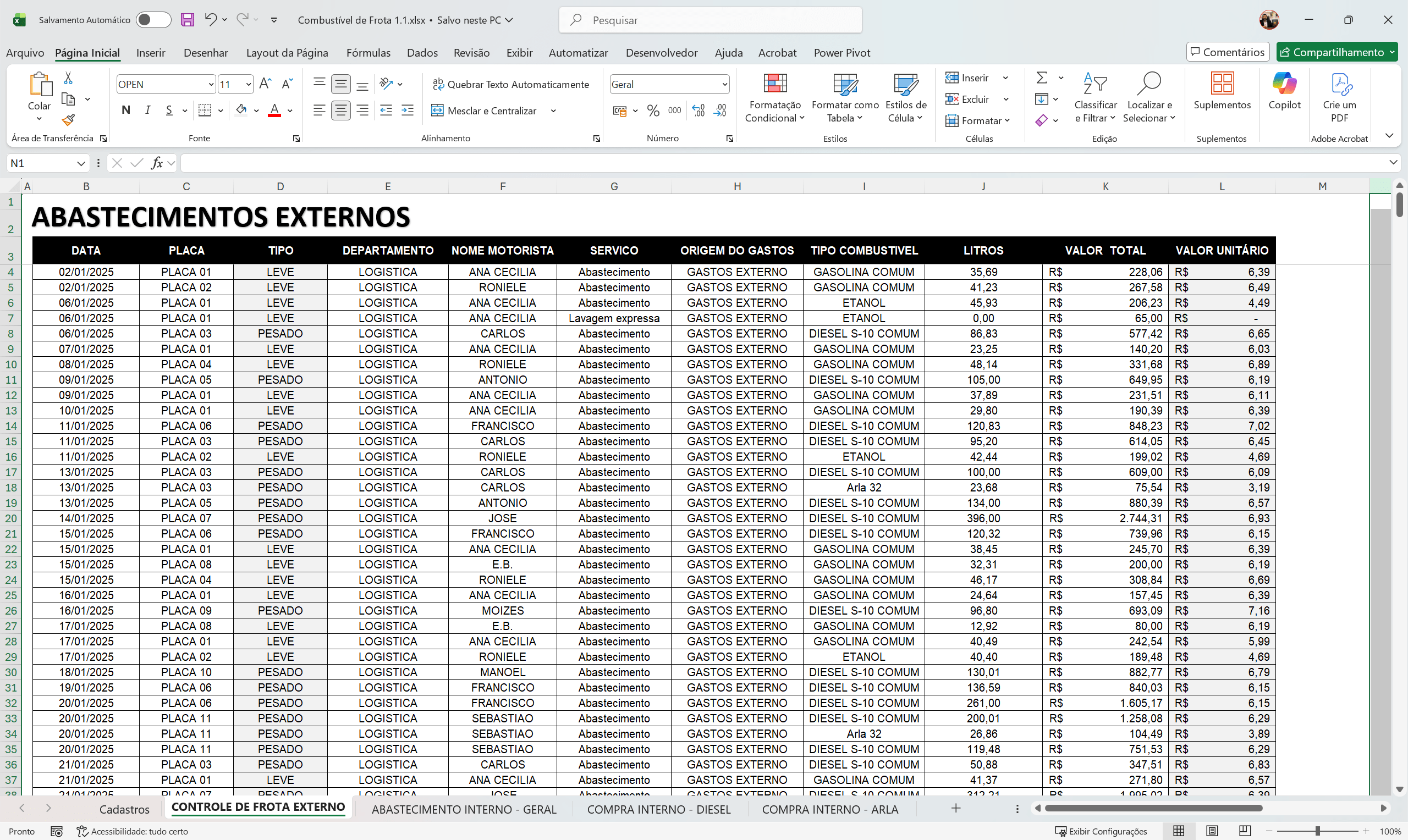The width and height of the screenshot is (1408, 840).
Task: Switch to the Fórmulas ribbon tab
Action: pos(368,52)
